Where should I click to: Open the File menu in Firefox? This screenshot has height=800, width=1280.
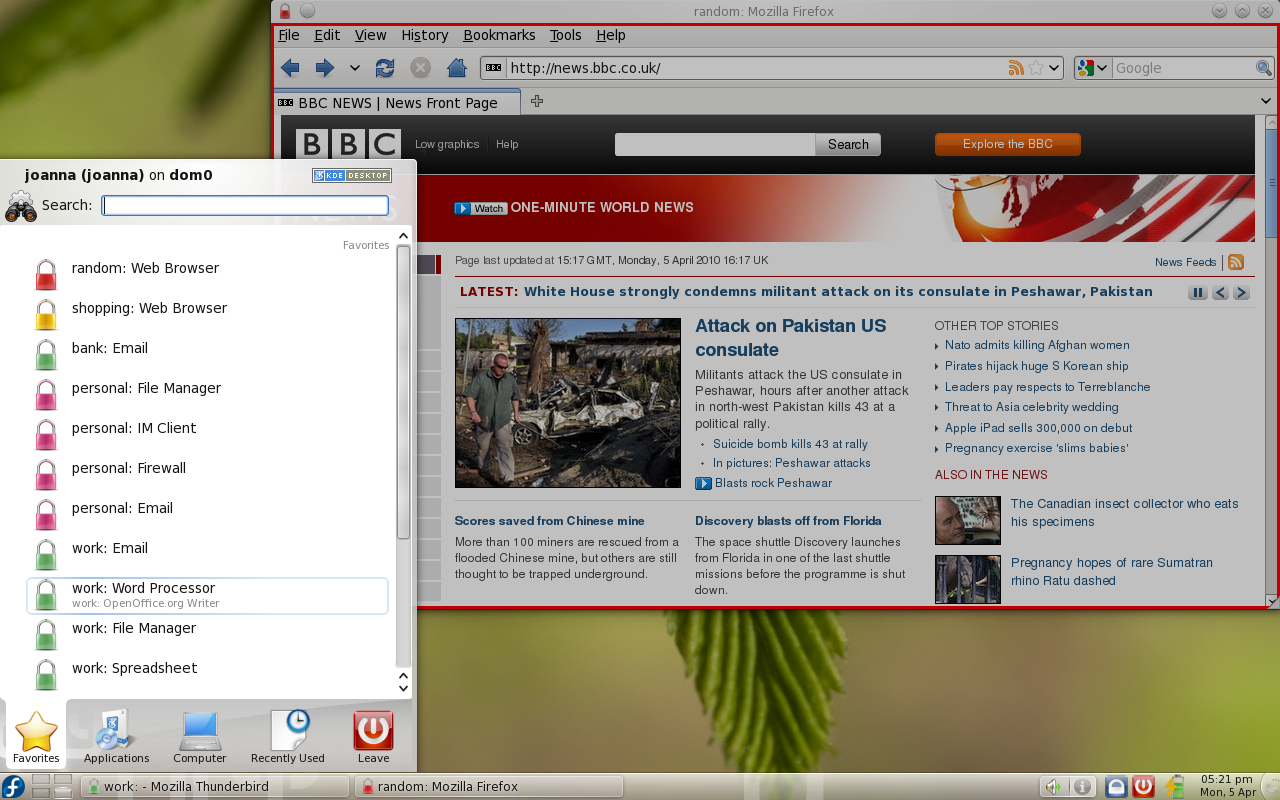pos(289,35)
